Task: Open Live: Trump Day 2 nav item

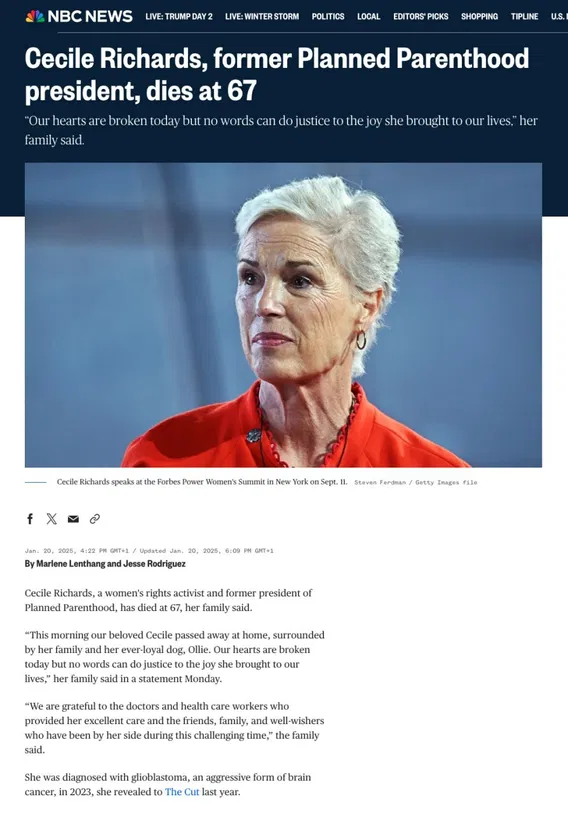Action: pyautogui.click(x=179, y=17)
